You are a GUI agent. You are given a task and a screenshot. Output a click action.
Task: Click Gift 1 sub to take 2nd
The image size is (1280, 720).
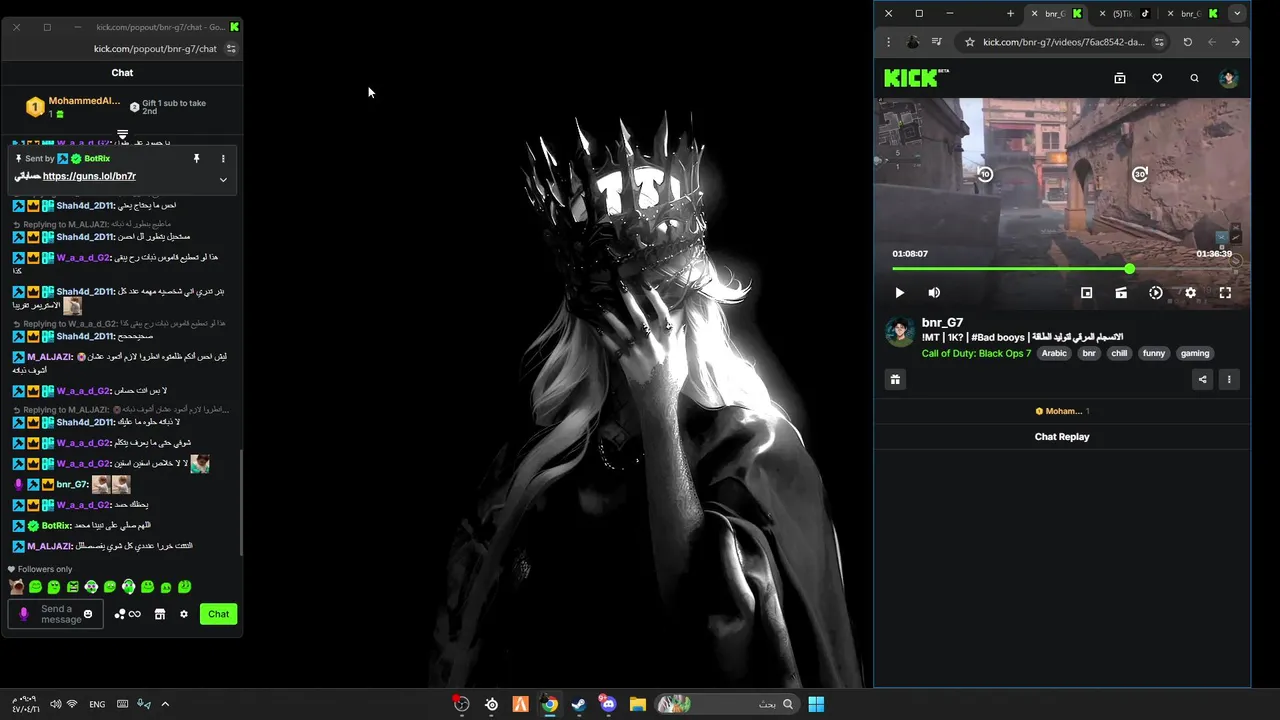[174, 107]
